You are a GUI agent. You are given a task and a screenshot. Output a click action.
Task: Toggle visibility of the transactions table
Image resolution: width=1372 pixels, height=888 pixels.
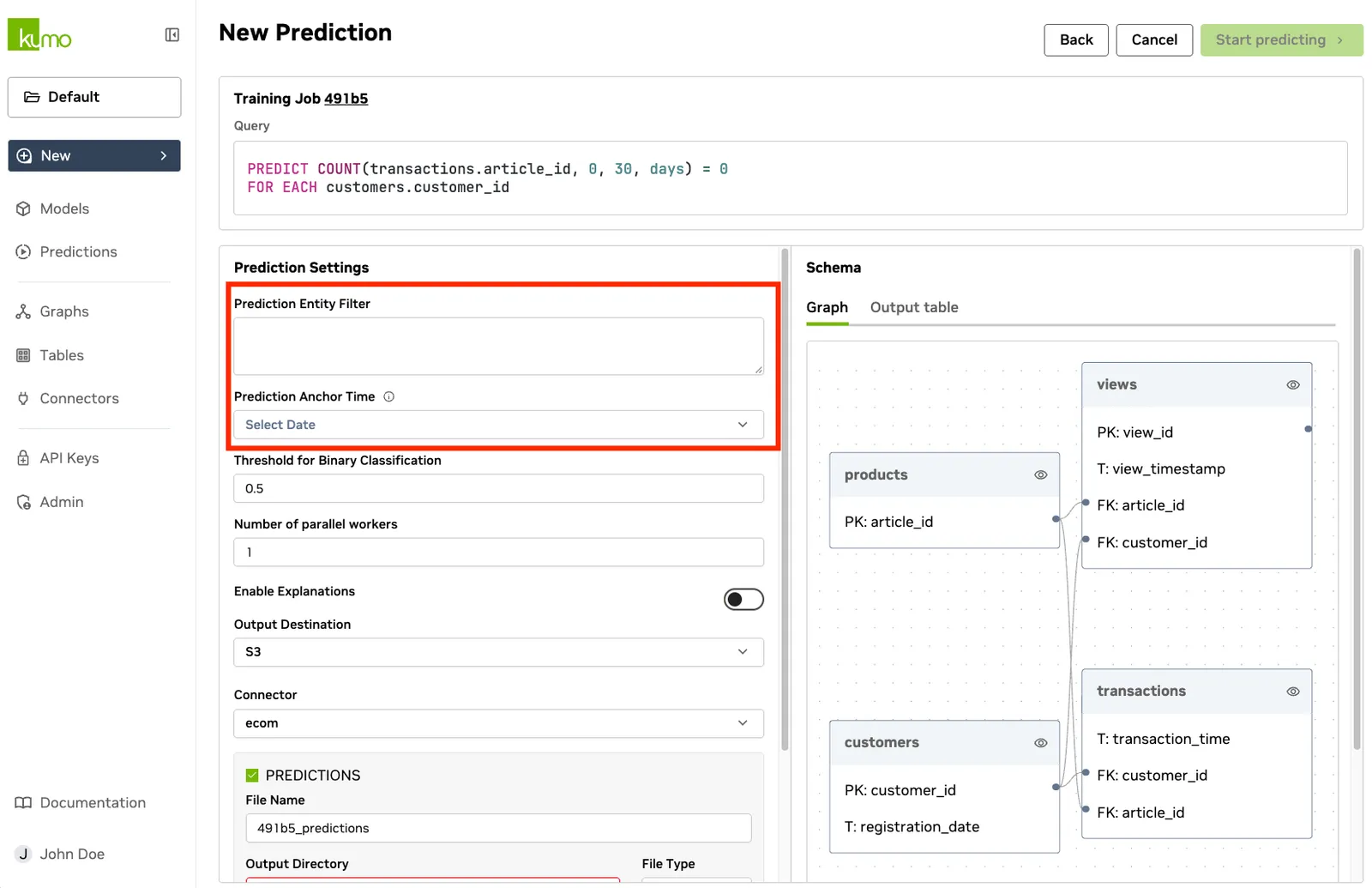click(1293, 692)
